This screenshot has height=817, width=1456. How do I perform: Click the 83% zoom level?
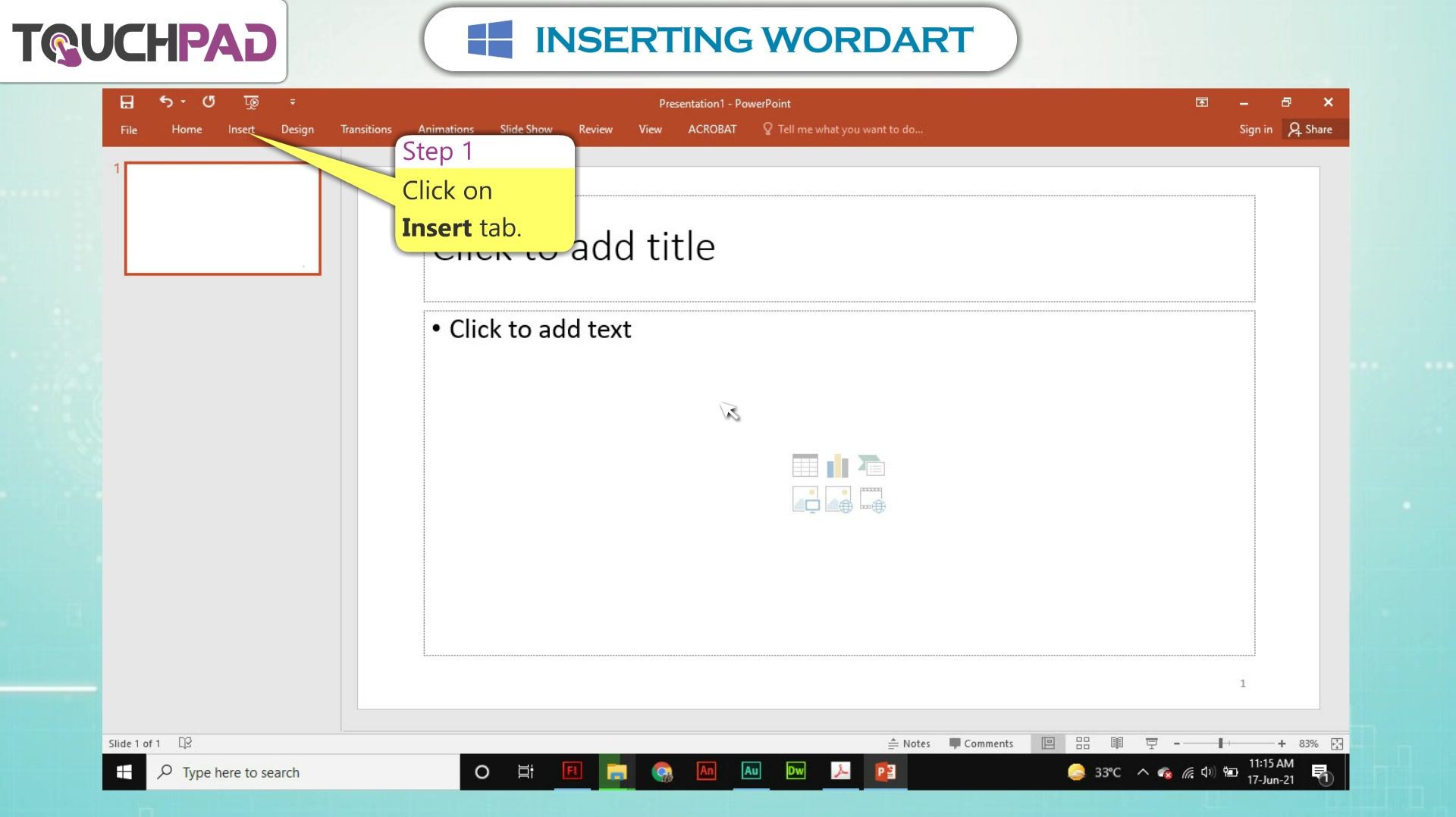tap(1308, 743)
